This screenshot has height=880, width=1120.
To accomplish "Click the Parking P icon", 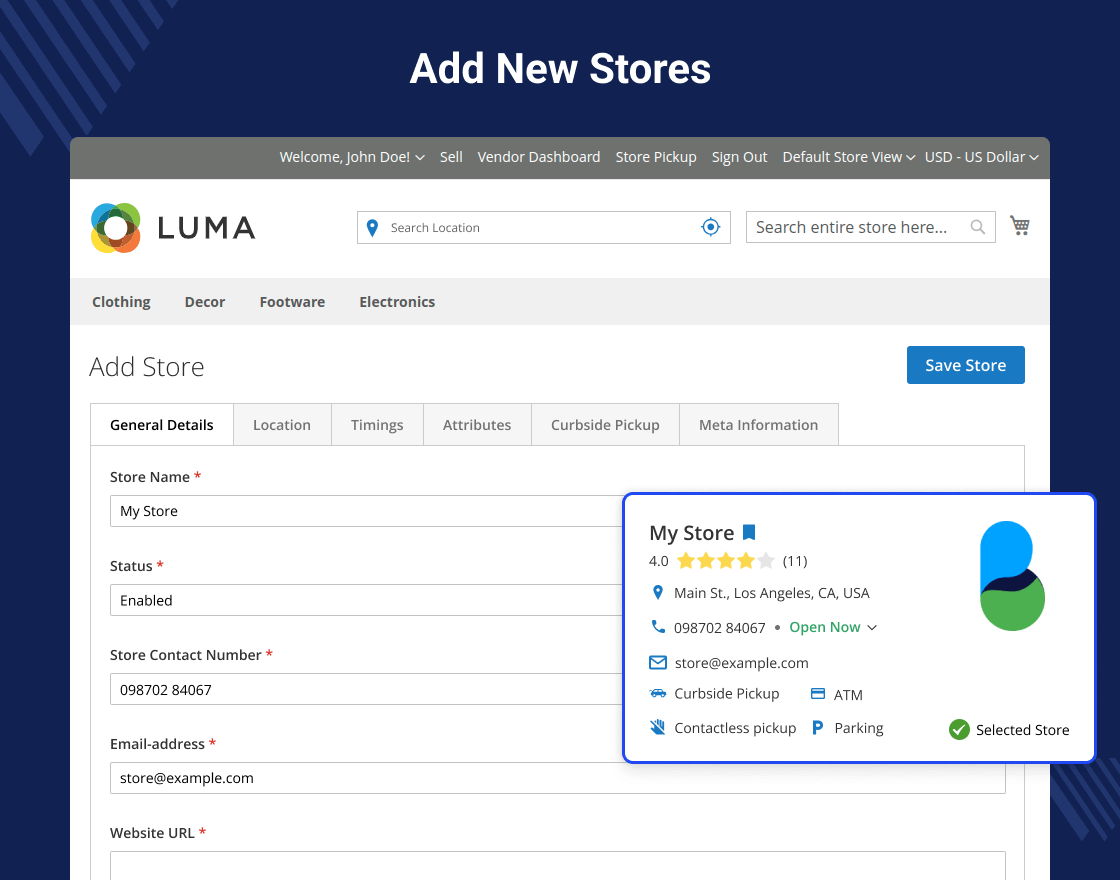I will [x=818, y=728].
